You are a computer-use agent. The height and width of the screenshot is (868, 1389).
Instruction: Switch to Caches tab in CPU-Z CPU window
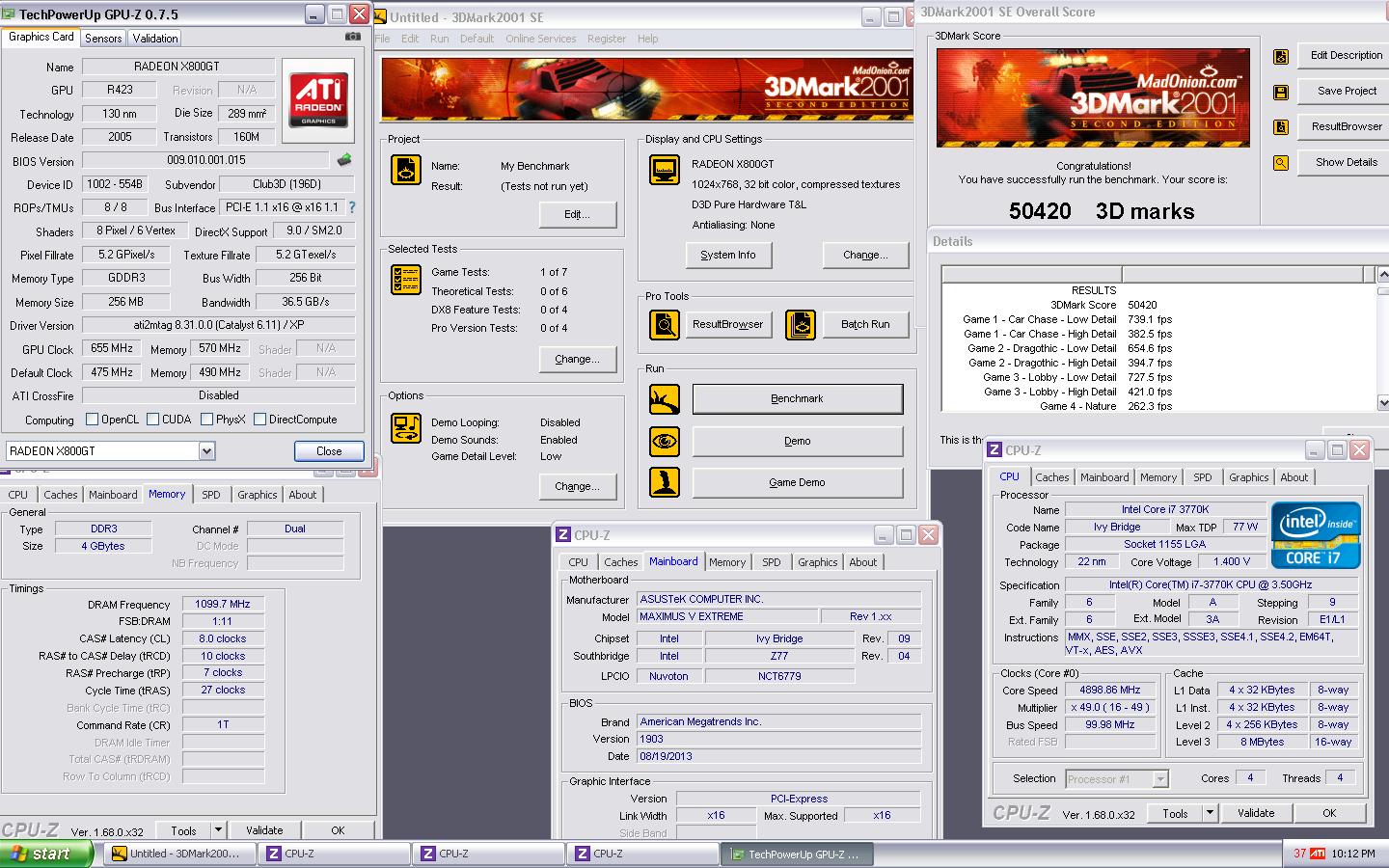pos(1051,477)
